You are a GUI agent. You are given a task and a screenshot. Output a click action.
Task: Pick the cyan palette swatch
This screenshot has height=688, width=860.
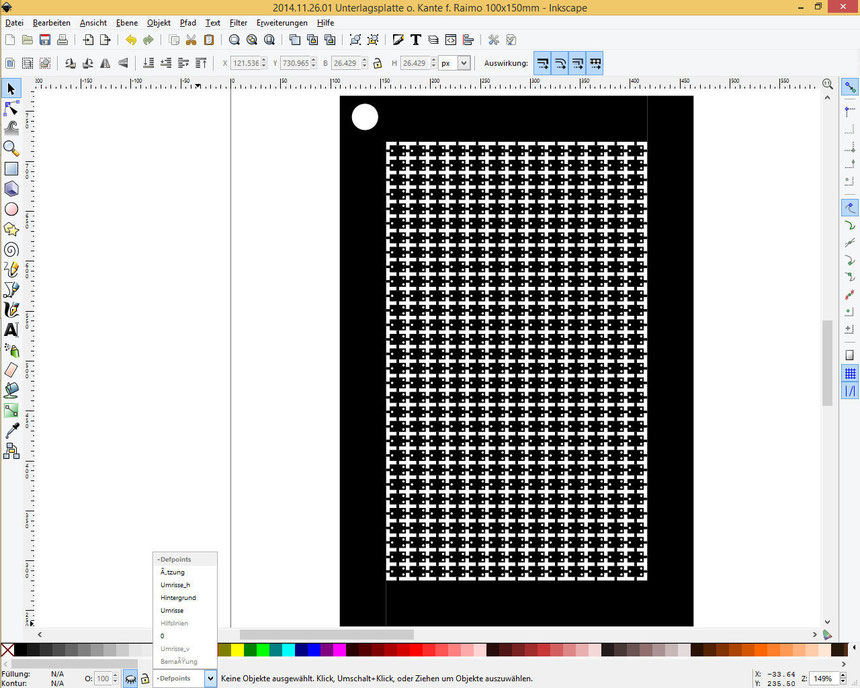click(x=288, y=650)
